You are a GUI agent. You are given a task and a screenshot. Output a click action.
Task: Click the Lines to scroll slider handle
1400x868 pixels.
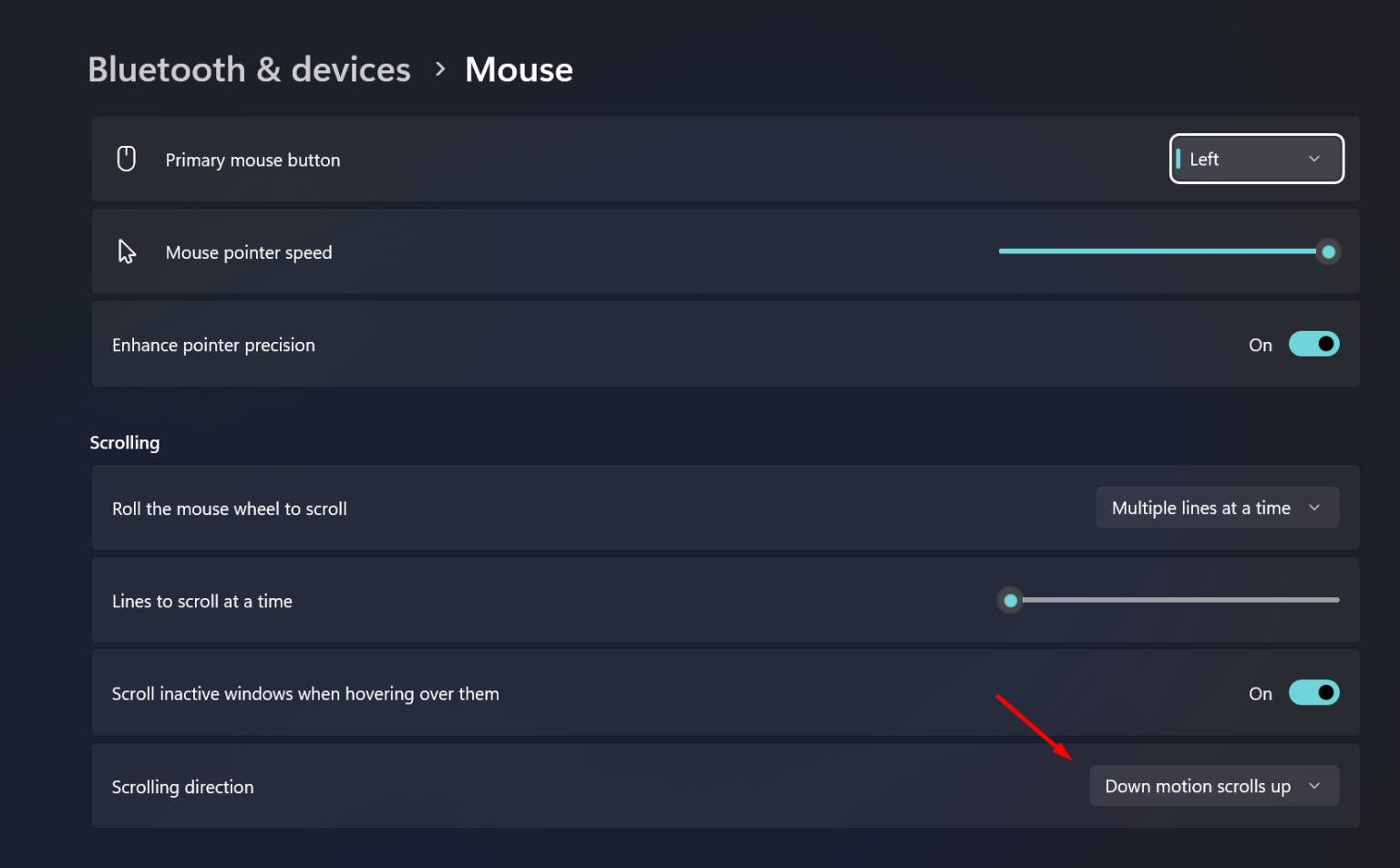1010,601
